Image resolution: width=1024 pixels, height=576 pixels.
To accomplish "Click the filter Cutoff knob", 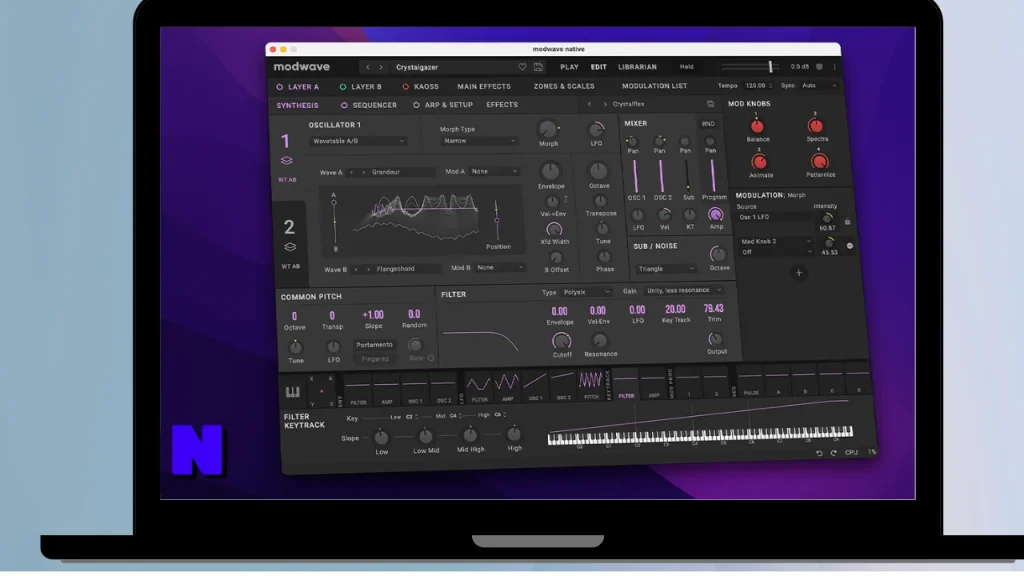I will (x=561, y=340).
